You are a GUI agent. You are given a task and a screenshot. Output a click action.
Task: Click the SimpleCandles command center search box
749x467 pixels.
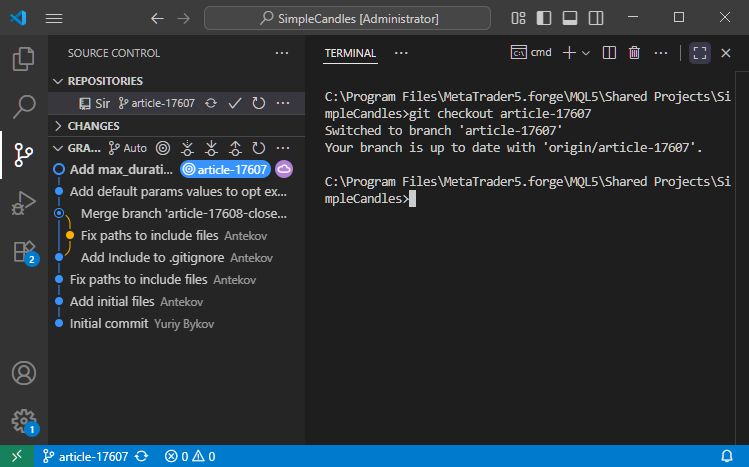(x=347, y=18)
